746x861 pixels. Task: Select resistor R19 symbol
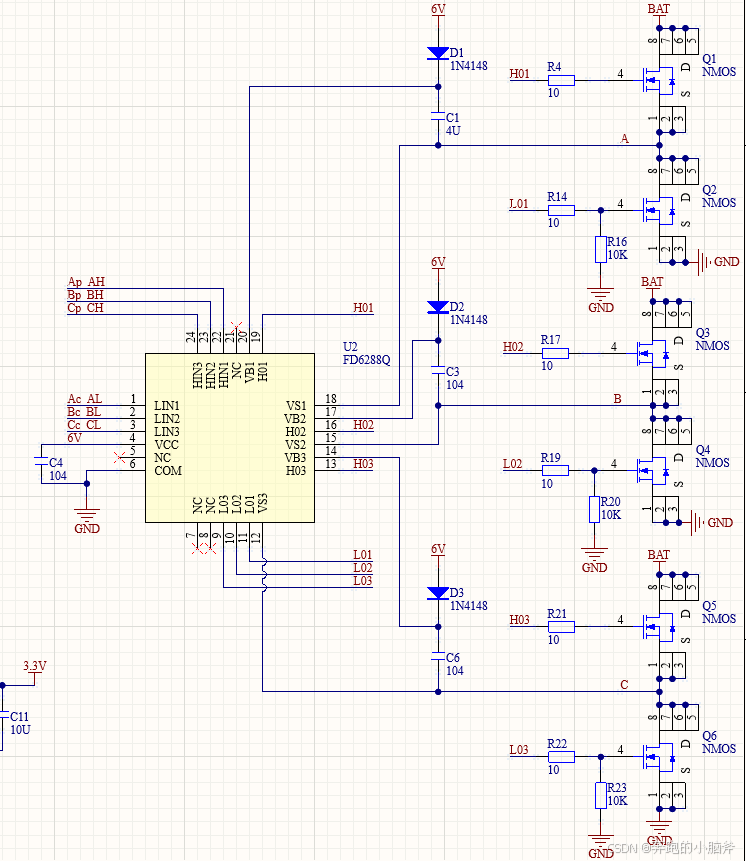pyautogui.click(x=555, y=471)
